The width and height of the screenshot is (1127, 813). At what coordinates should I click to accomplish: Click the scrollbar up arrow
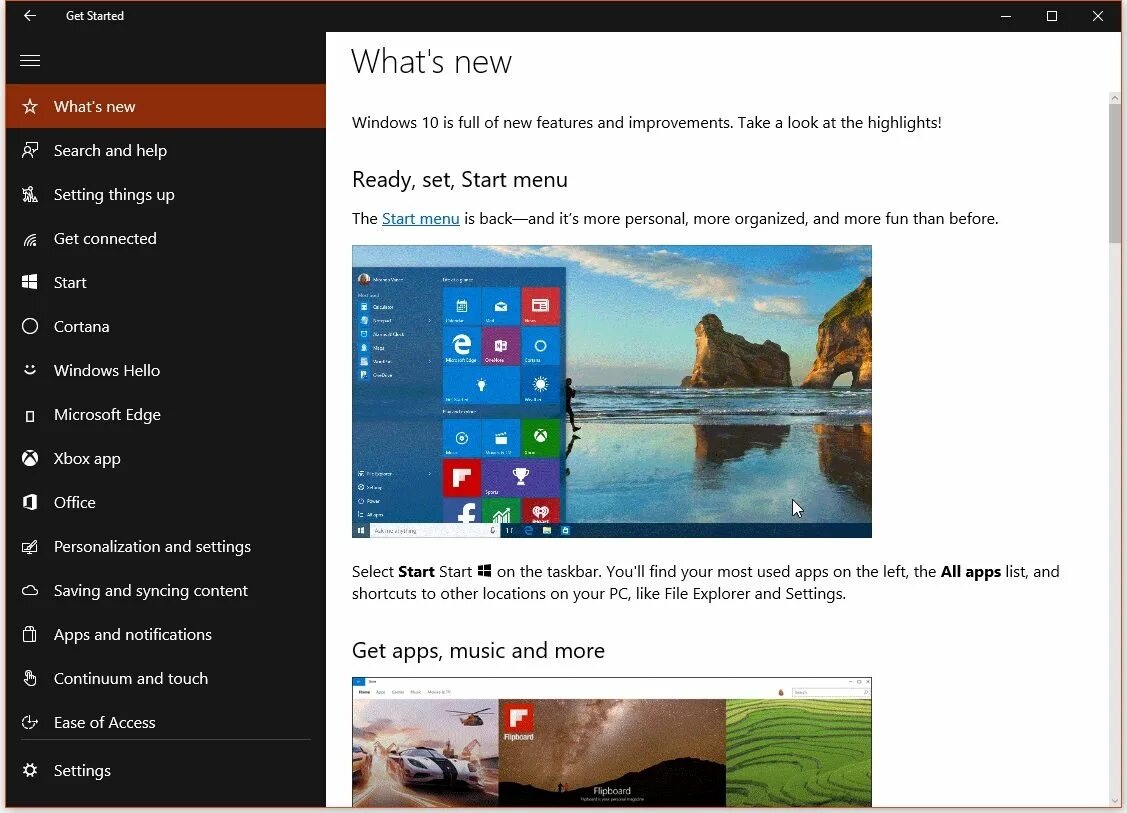pyautogui.click(x=1115, y=98)
